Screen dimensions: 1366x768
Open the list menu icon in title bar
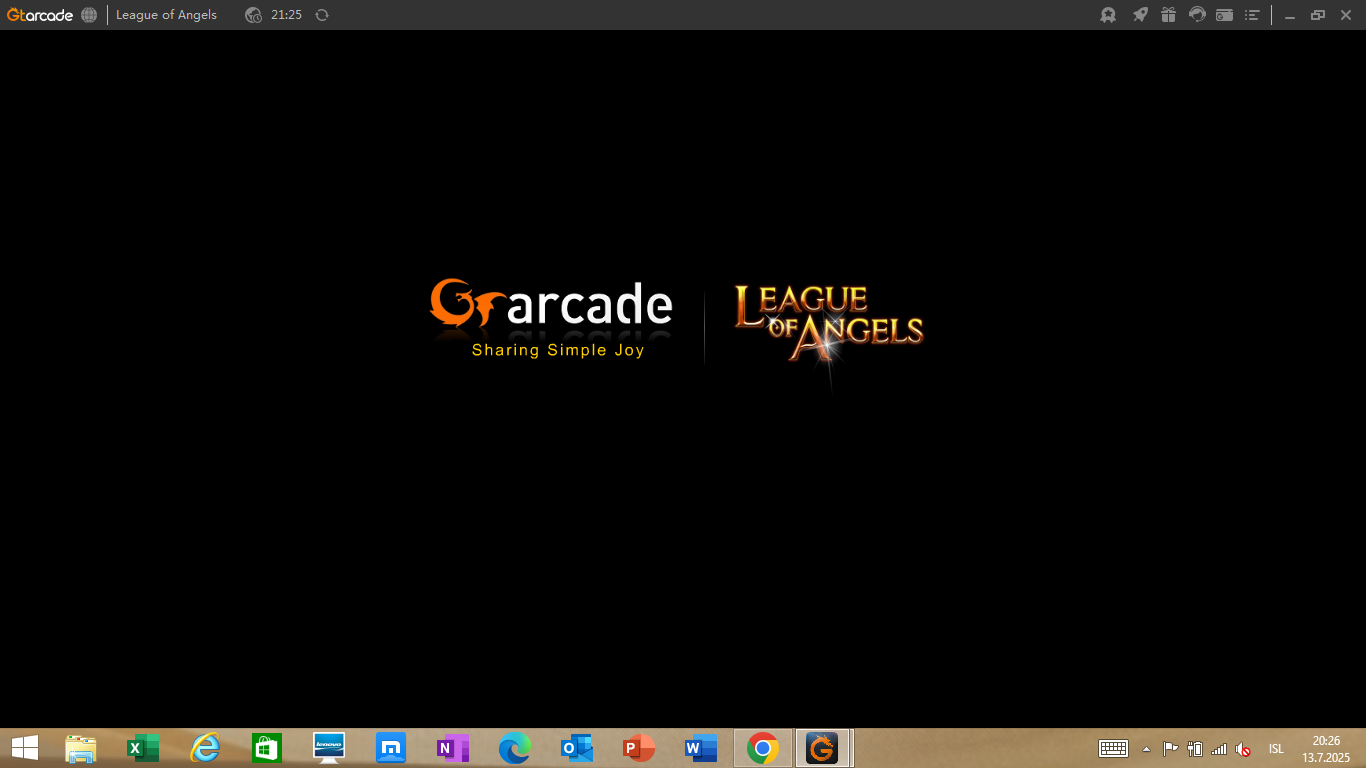1253,15
